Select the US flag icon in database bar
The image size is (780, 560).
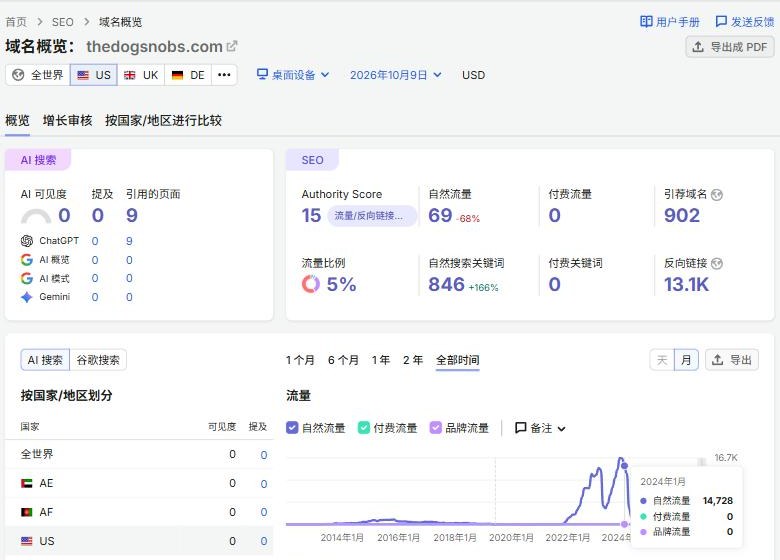(x=83, y=75)
